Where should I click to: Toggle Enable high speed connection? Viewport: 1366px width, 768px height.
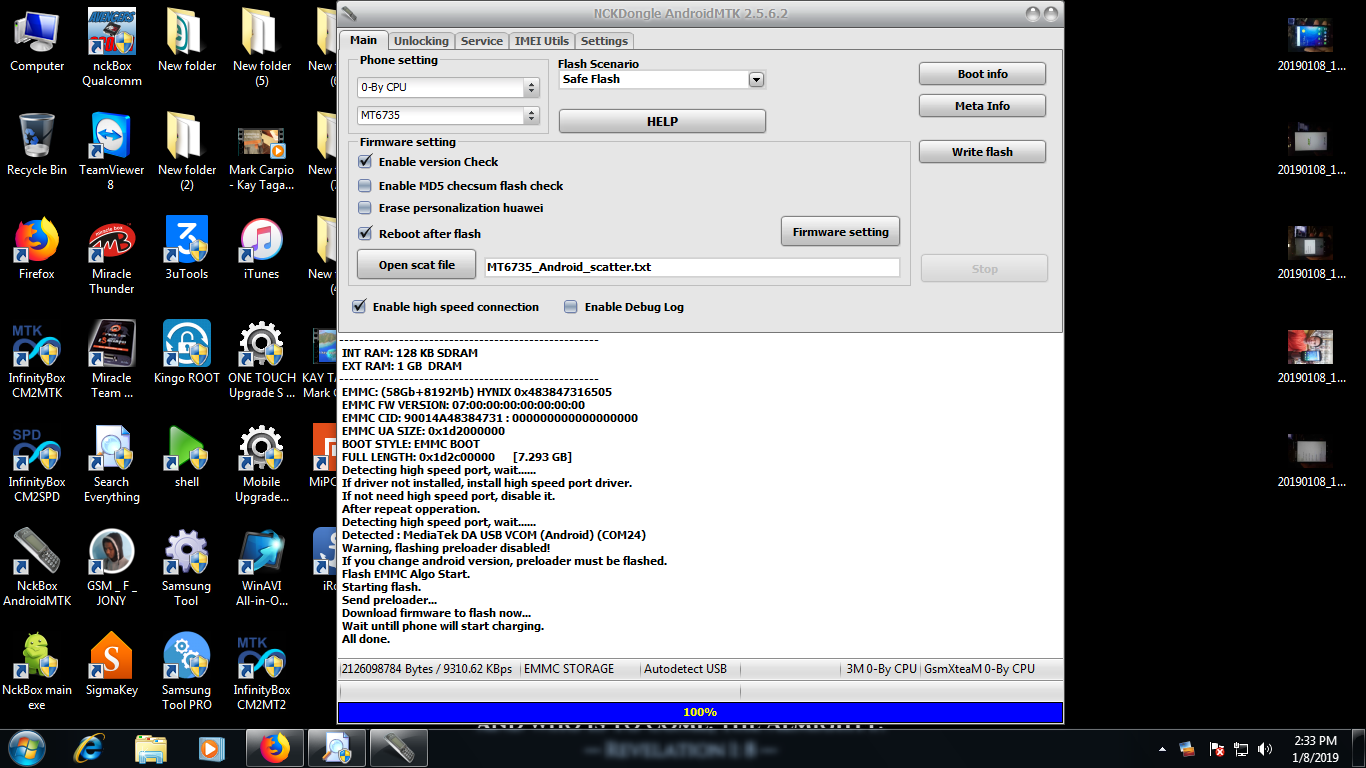(x=359, y=307)
